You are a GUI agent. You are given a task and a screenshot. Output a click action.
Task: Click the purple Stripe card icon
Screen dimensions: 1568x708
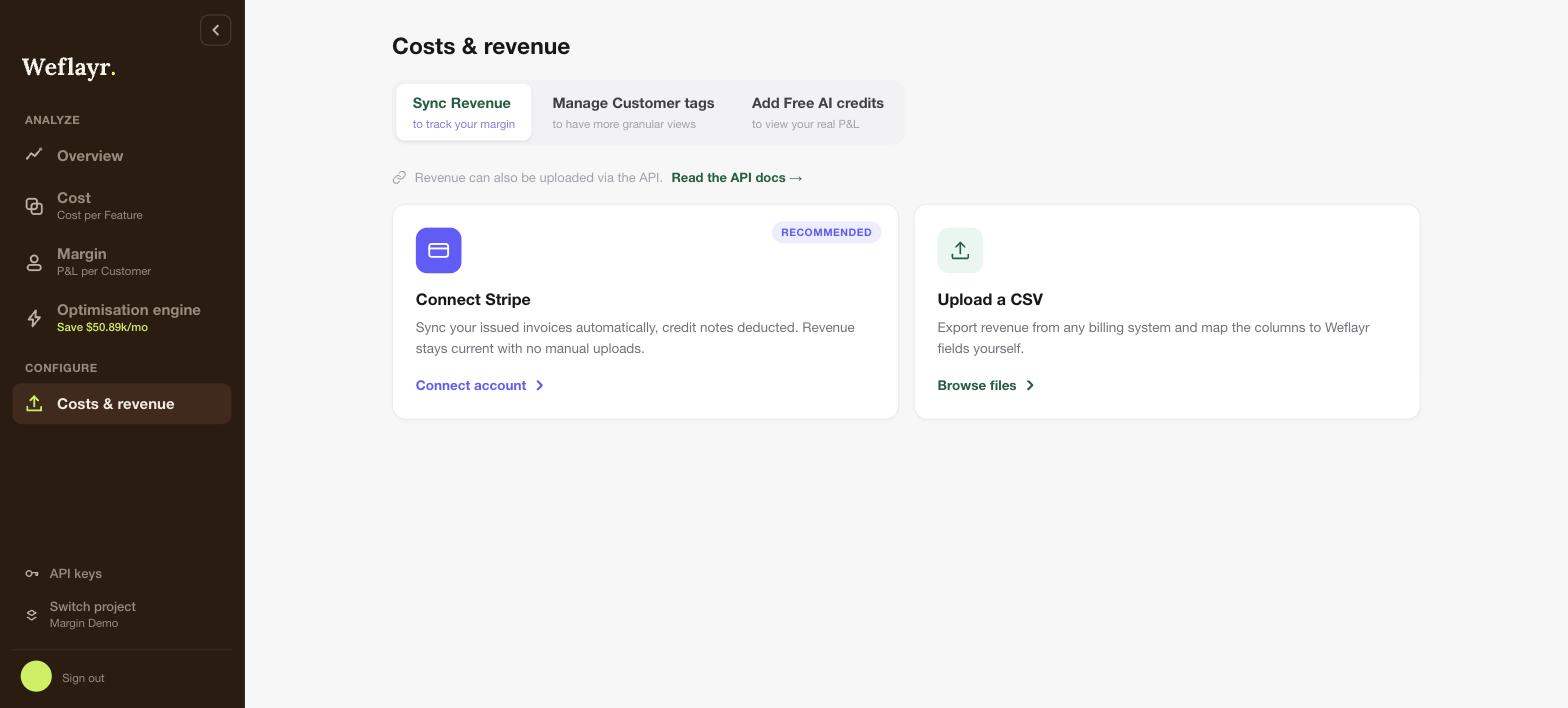(438, 250)
